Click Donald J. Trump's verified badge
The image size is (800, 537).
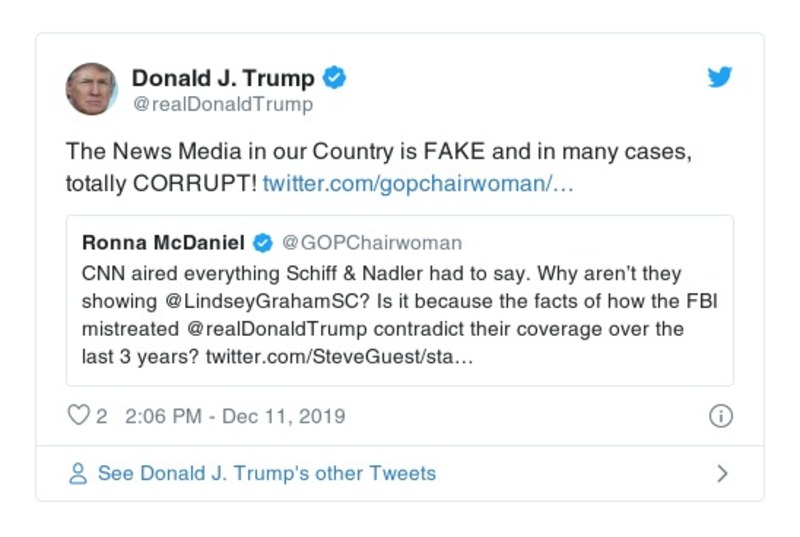pos(334,78)
